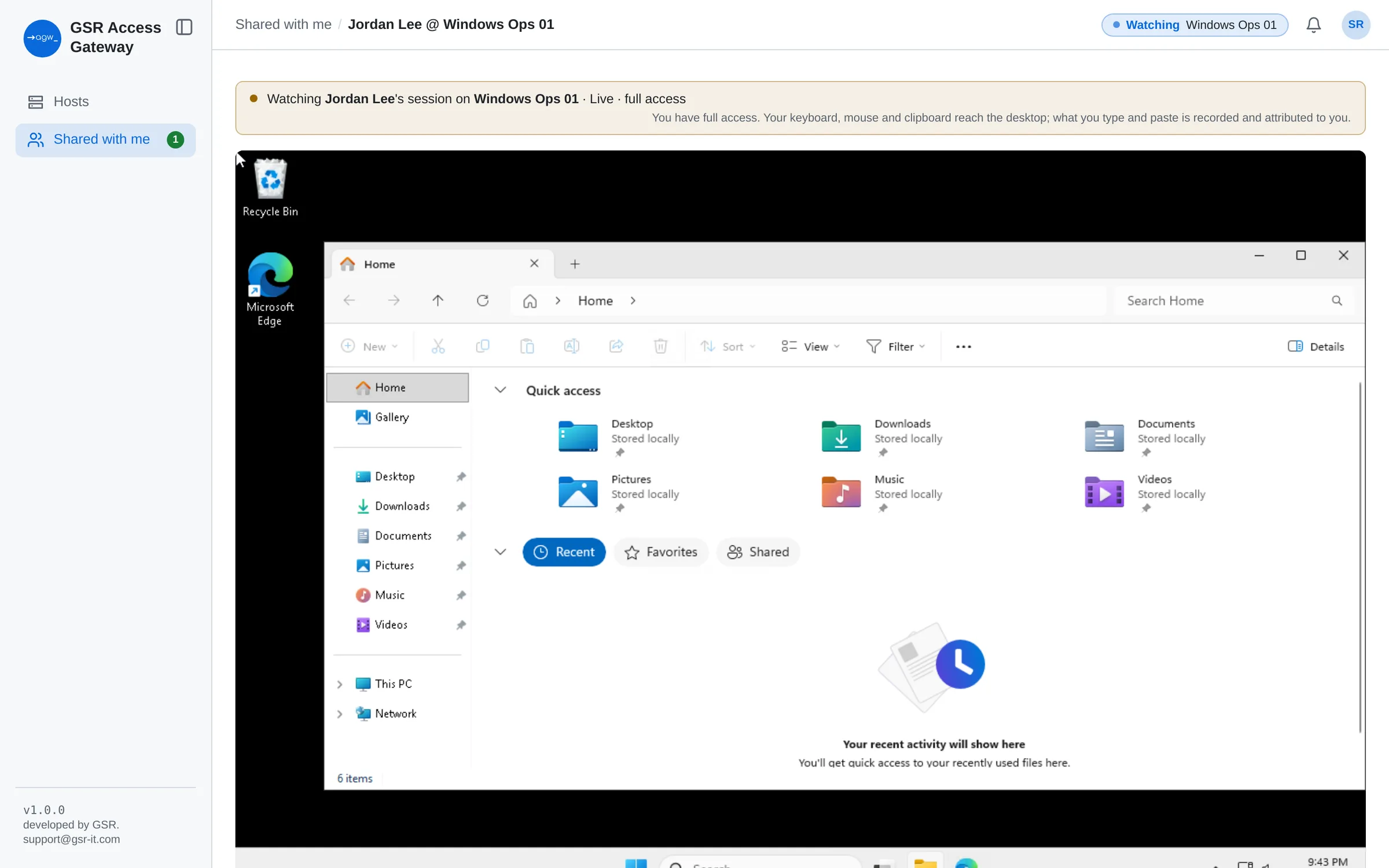Image resolution: width=1389 pixels, height=868 pixels.
Task: Toggle the GSR gateway sidebar panel icon
Action: 184,27
